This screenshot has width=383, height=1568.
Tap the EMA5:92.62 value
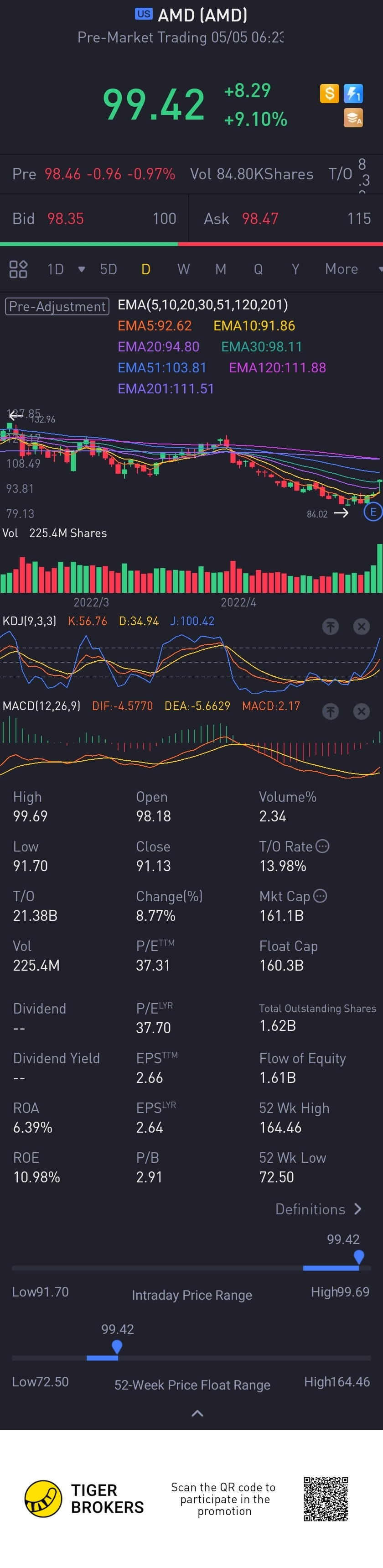[155, 326]
